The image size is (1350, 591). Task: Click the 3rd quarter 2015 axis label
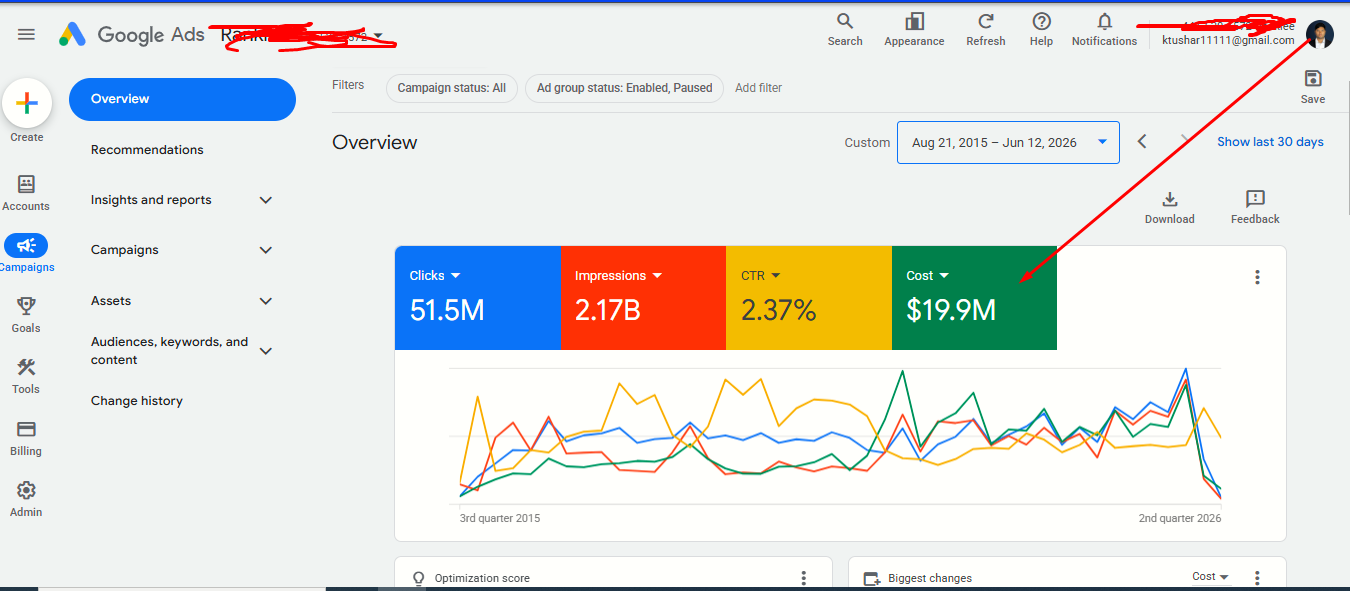(500, 518)
